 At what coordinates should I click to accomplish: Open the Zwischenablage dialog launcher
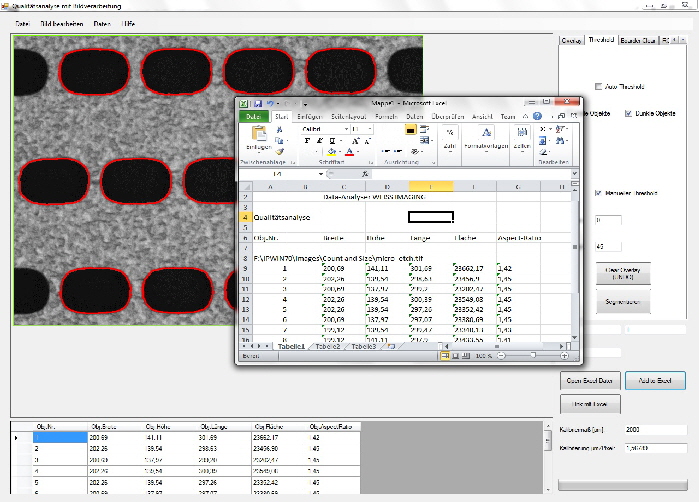[293, 163]
